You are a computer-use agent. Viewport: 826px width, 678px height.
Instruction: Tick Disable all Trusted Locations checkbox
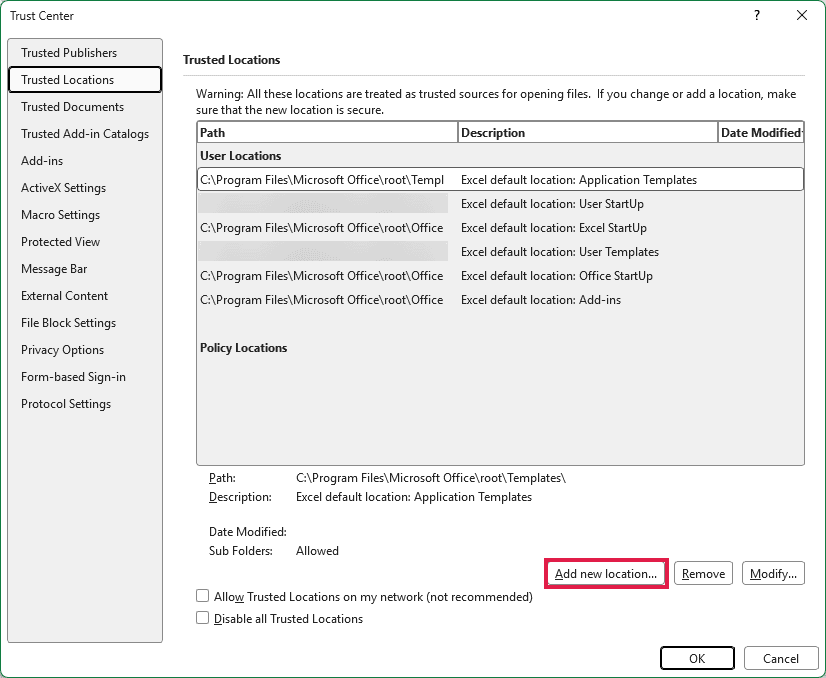202,617
